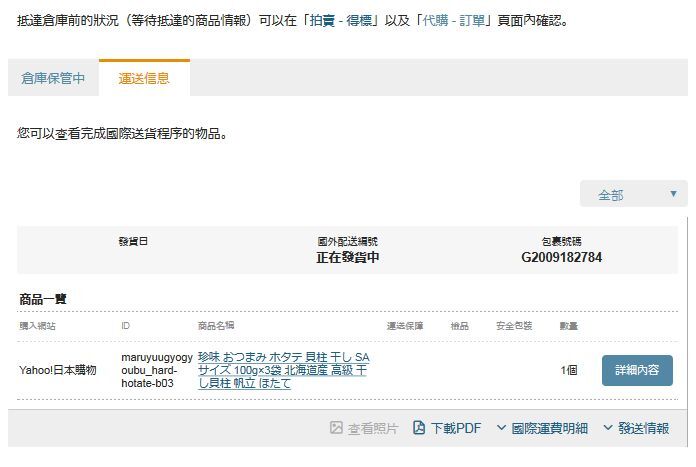Click the quantity 1個 cell
Viewport: 696px width, 467px height.
click(569, 370)
